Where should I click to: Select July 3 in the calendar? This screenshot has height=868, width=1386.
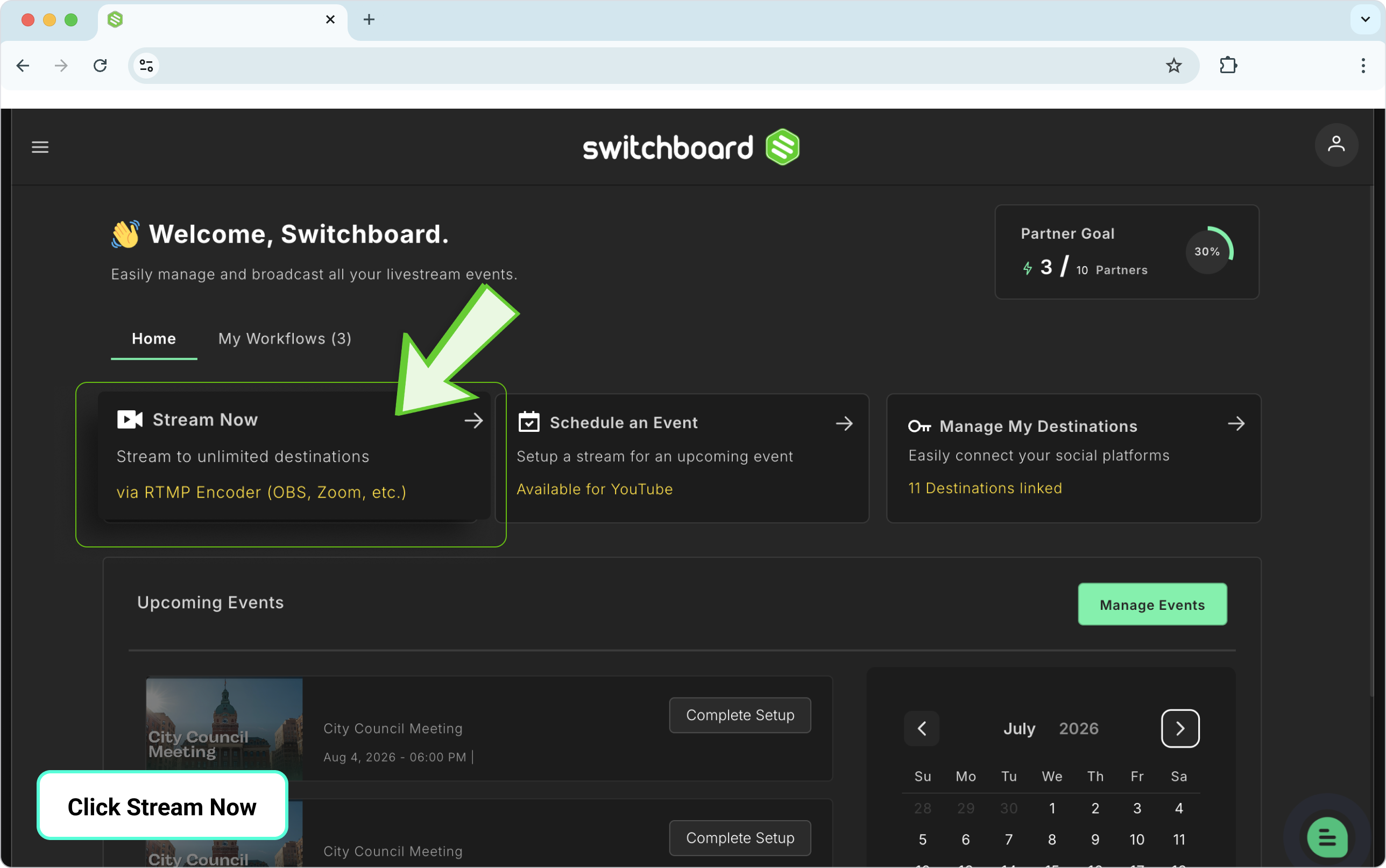pyautogui.click(x=1137, y=808)
